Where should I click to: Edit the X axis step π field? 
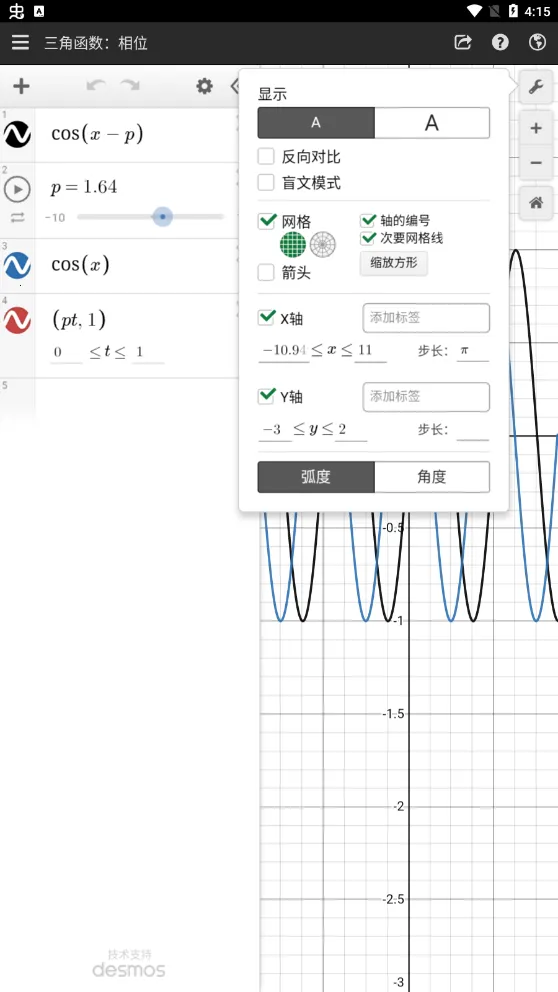point(473,350)
